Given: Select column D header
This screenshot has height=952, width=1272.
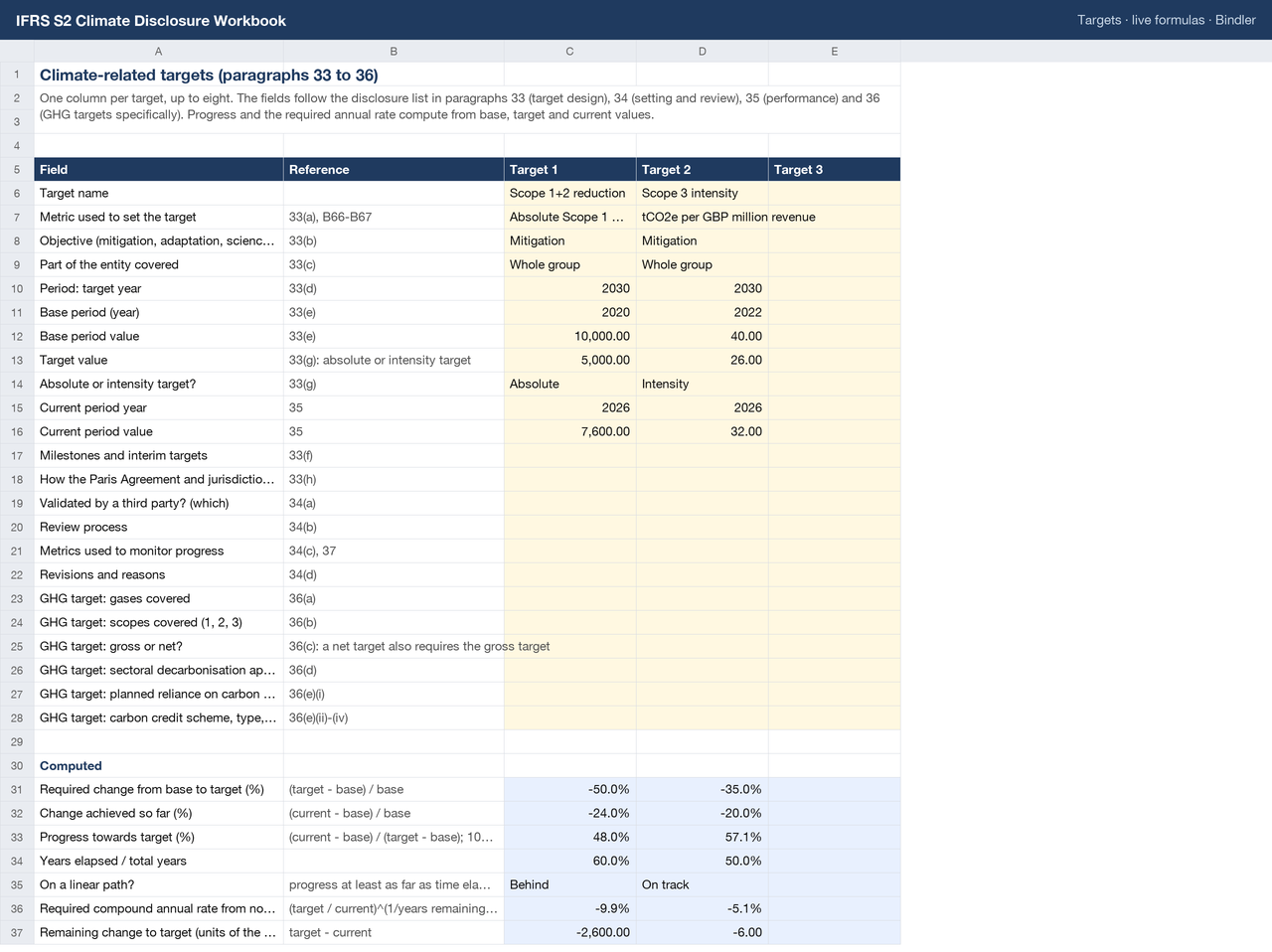Looking at the screenshot, I should 702,51.
